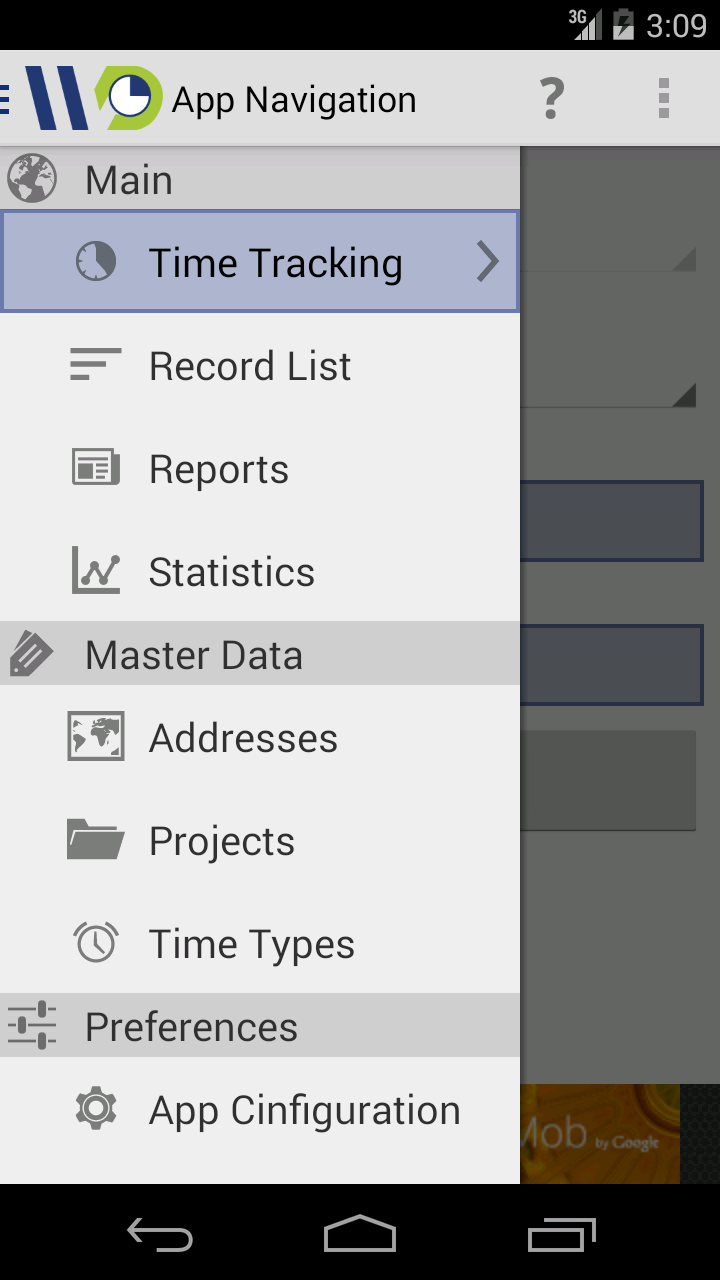
Task: Tap the folder icon for Projects
Action: tap(96, 840)
